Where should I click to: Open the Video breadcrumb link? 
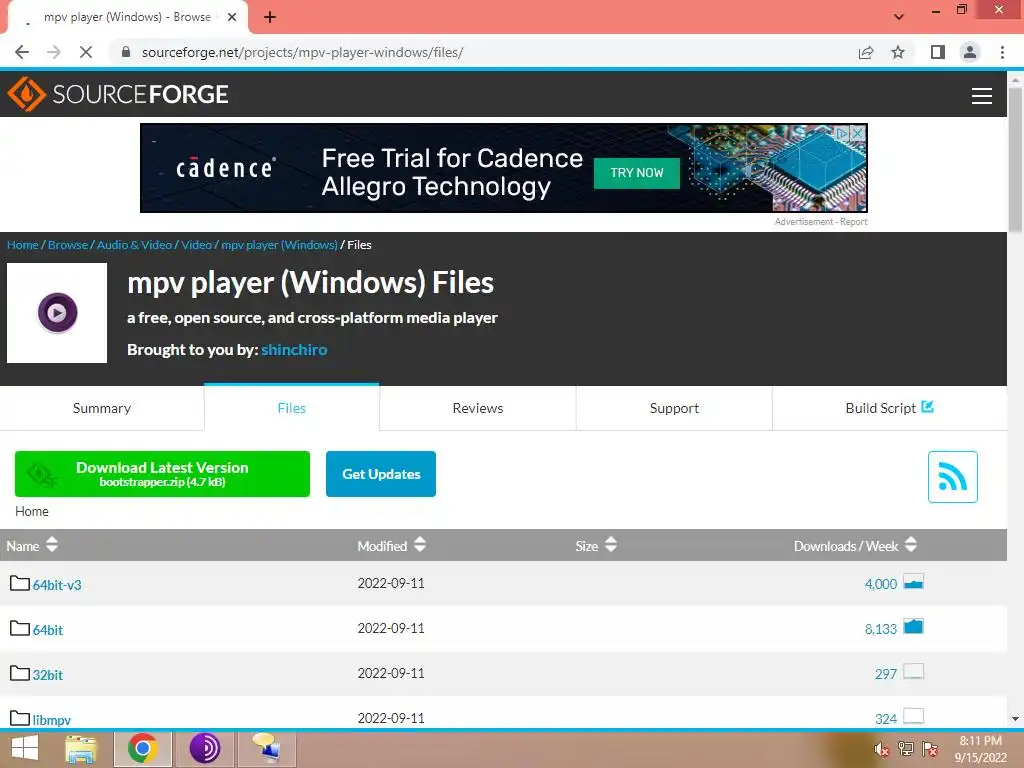[197, 245]
